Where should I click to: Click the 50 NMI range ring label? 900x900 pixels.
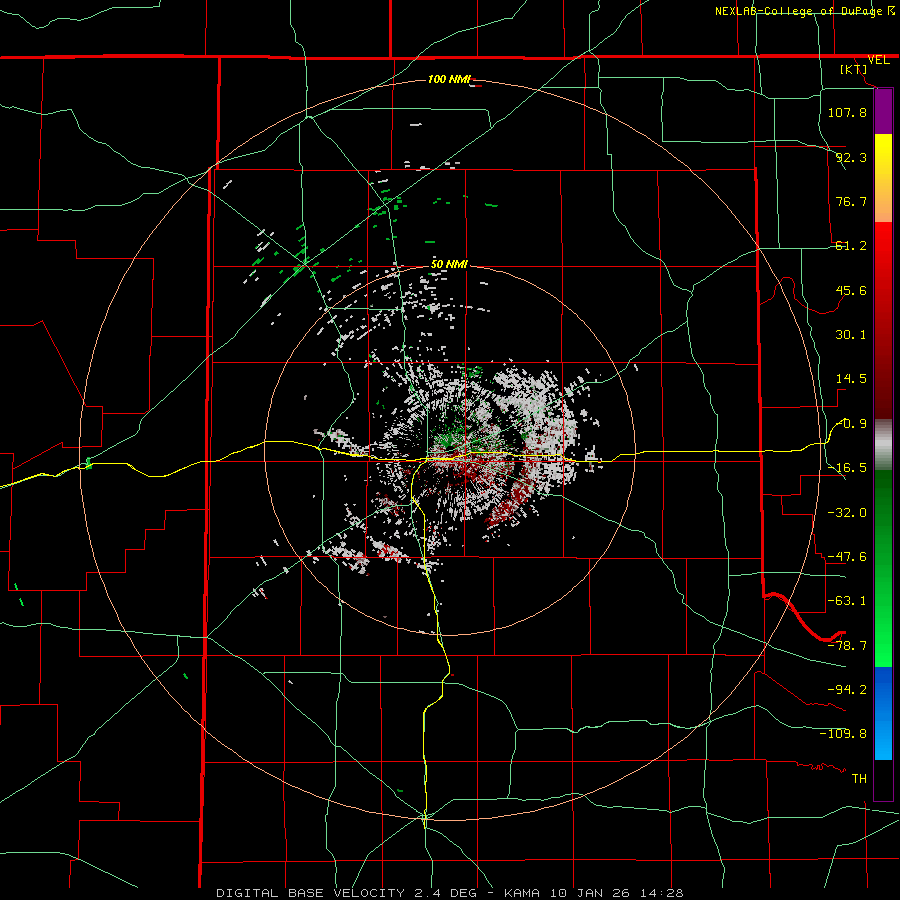449,264
